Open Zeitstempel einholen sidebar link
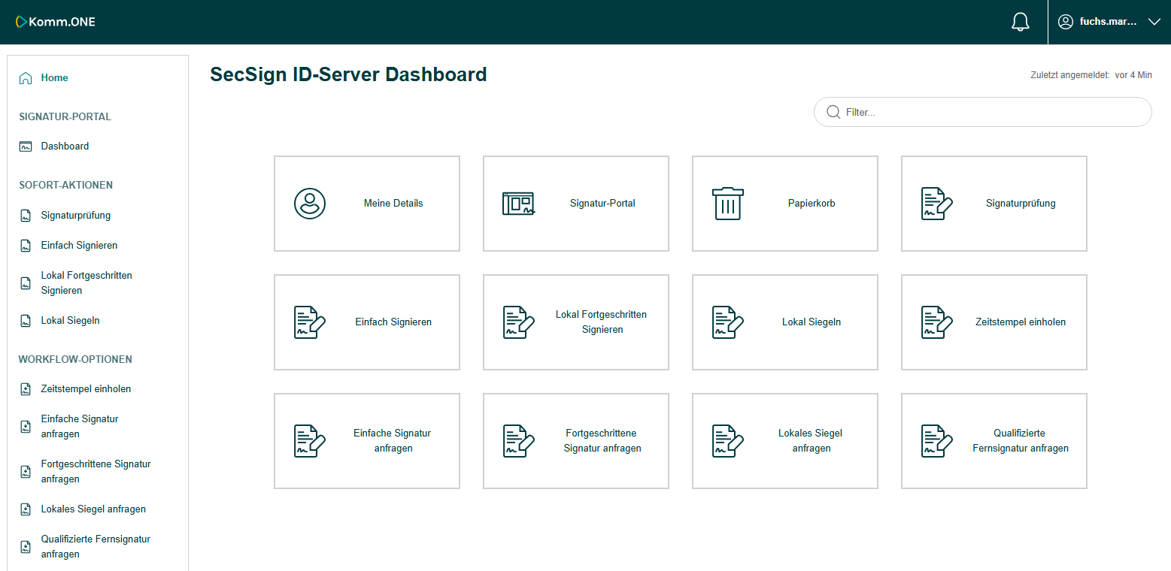This screenshot has height=571, width=1171. (x=86, y=389)
